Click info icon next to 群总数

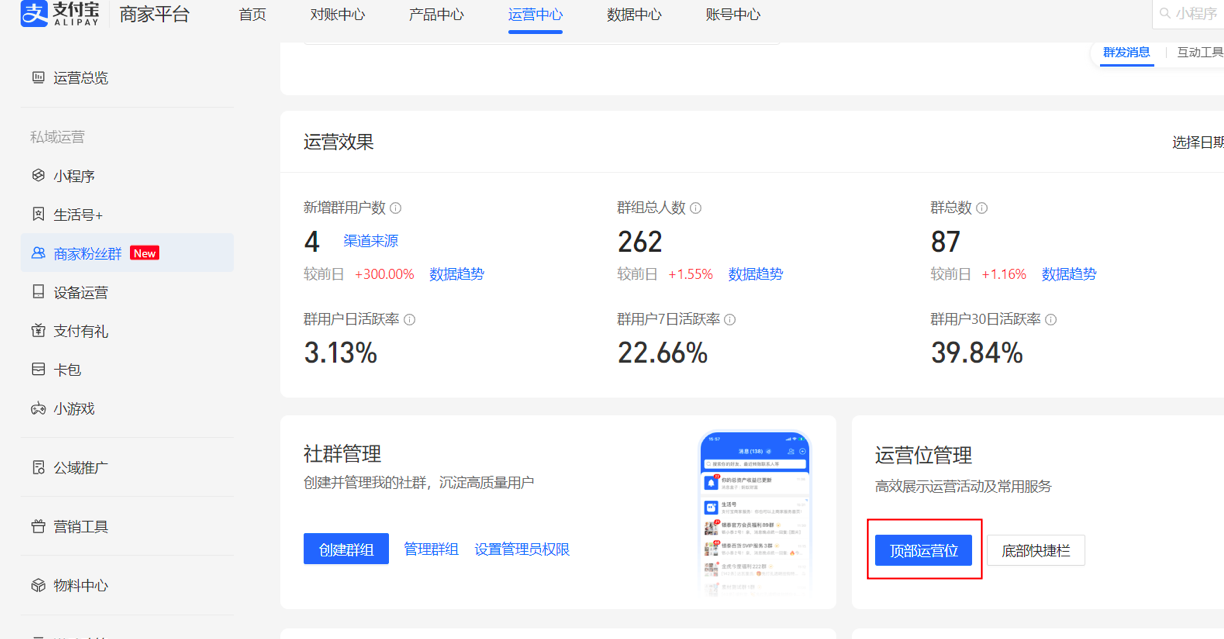982,208
